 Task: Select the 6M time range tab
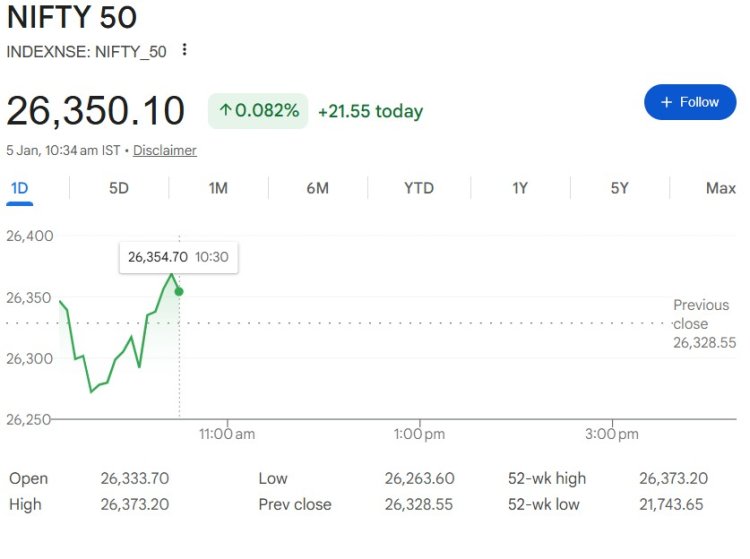coord(317,188)
